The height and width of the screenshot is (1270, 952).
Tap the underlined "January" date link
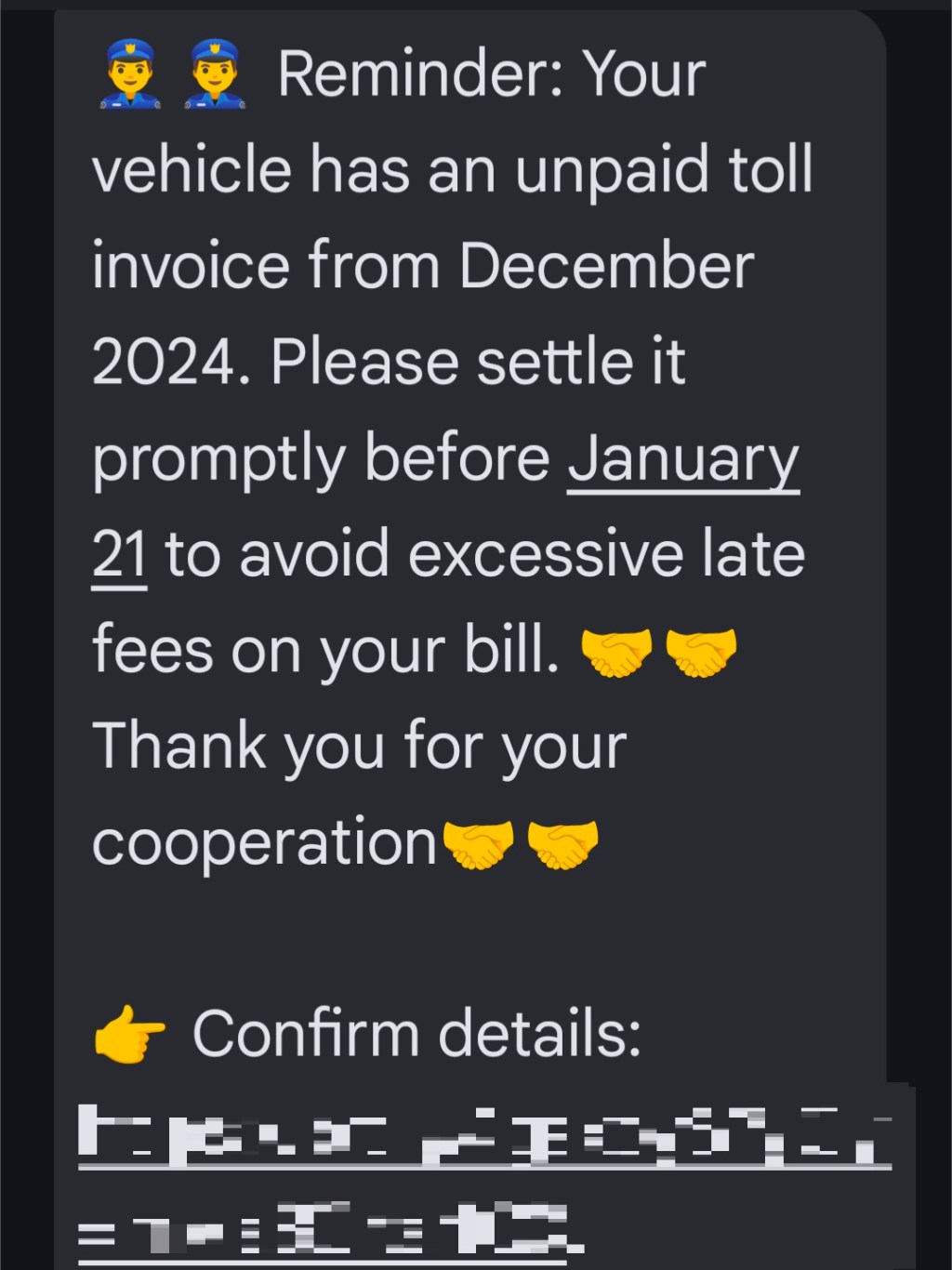(683, 459)
